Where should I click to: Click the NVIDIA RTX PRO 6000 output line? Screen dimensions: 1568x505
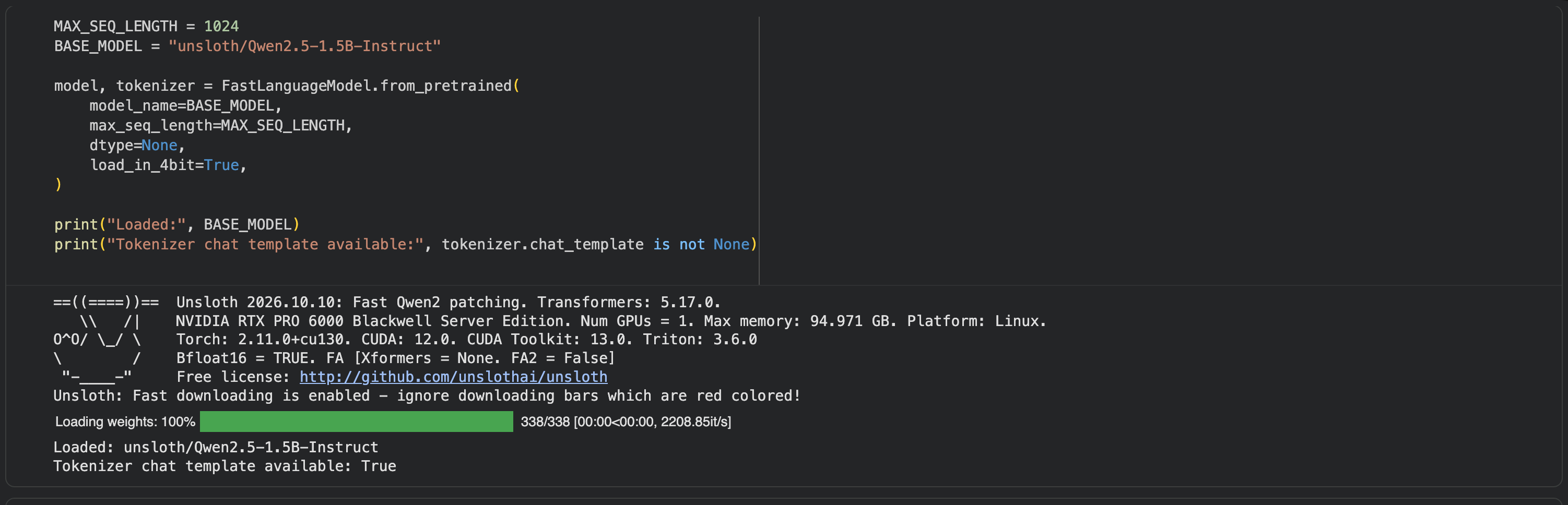(610, 321)
